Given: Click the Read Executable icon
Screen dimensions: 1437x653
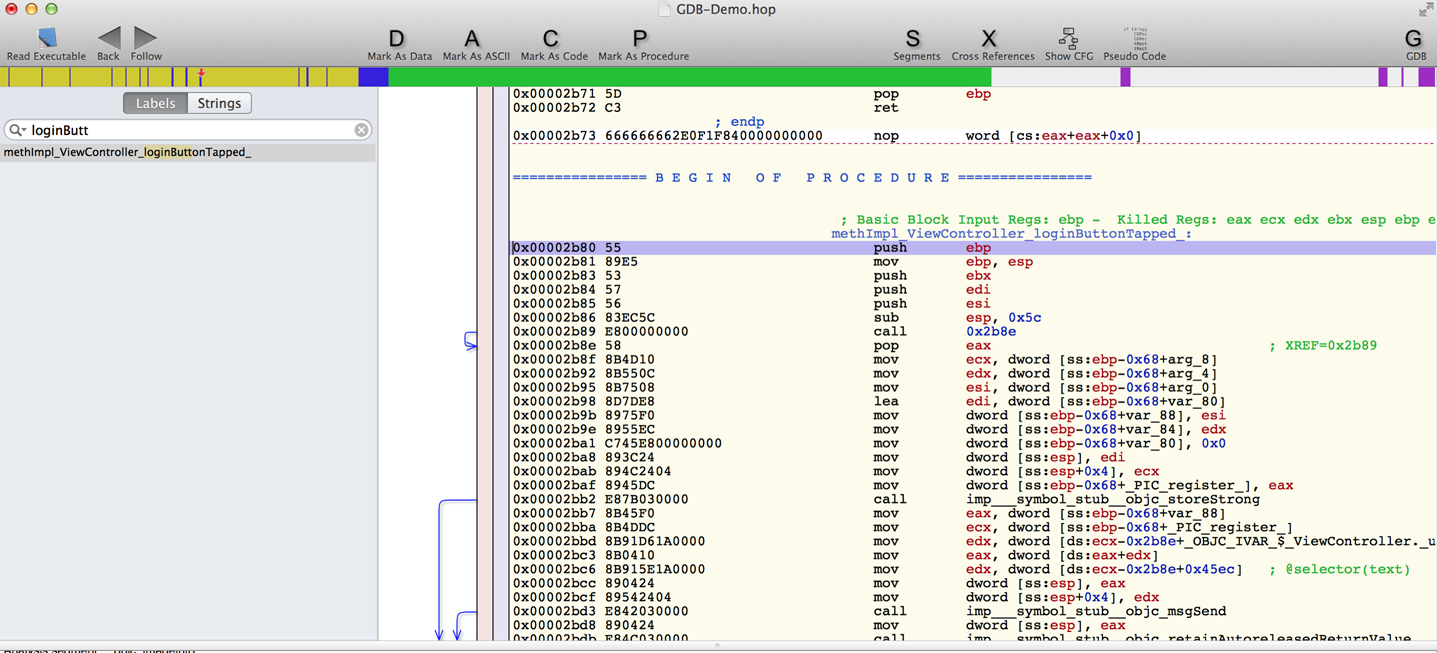Looking at the screenshot, I should point(46,38).
